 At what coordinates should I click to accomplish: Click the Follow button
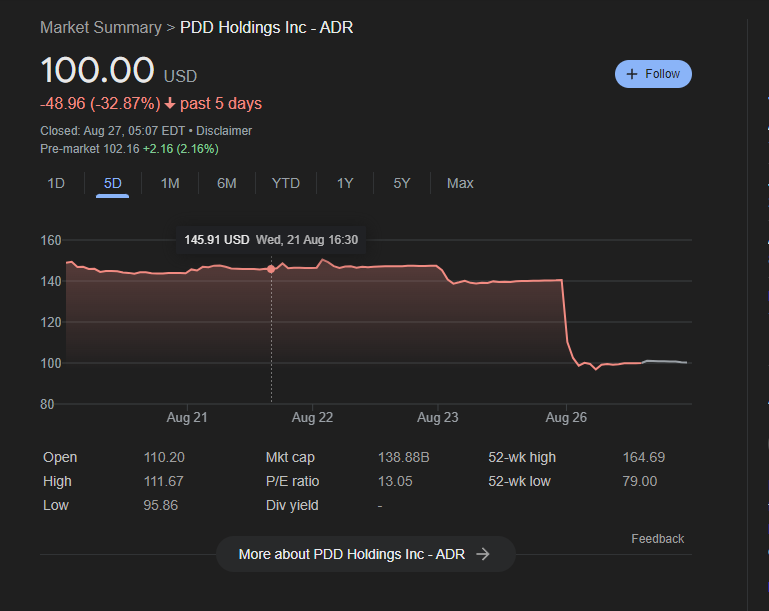click(x=653, y=74)
